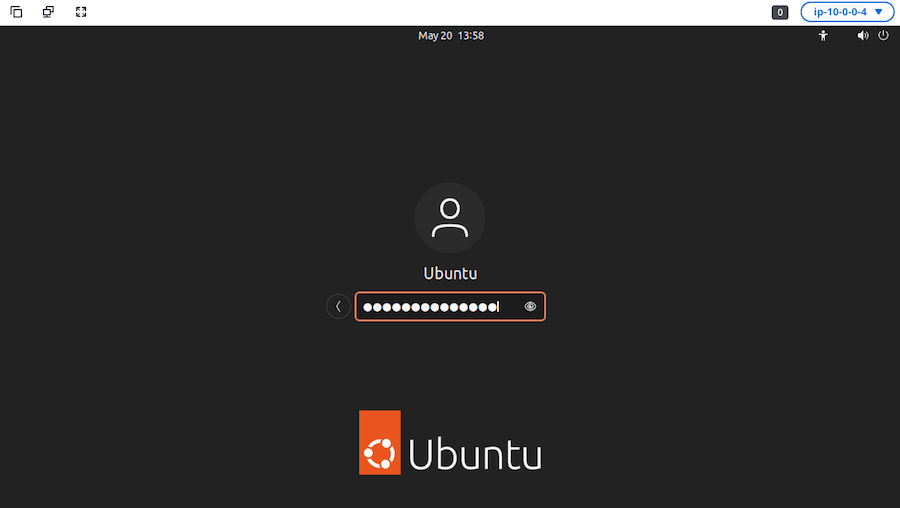The height and width of the screenshot is (508, 900).
Task: Click the user avatar silhouette
Action: tap(450, 218)
